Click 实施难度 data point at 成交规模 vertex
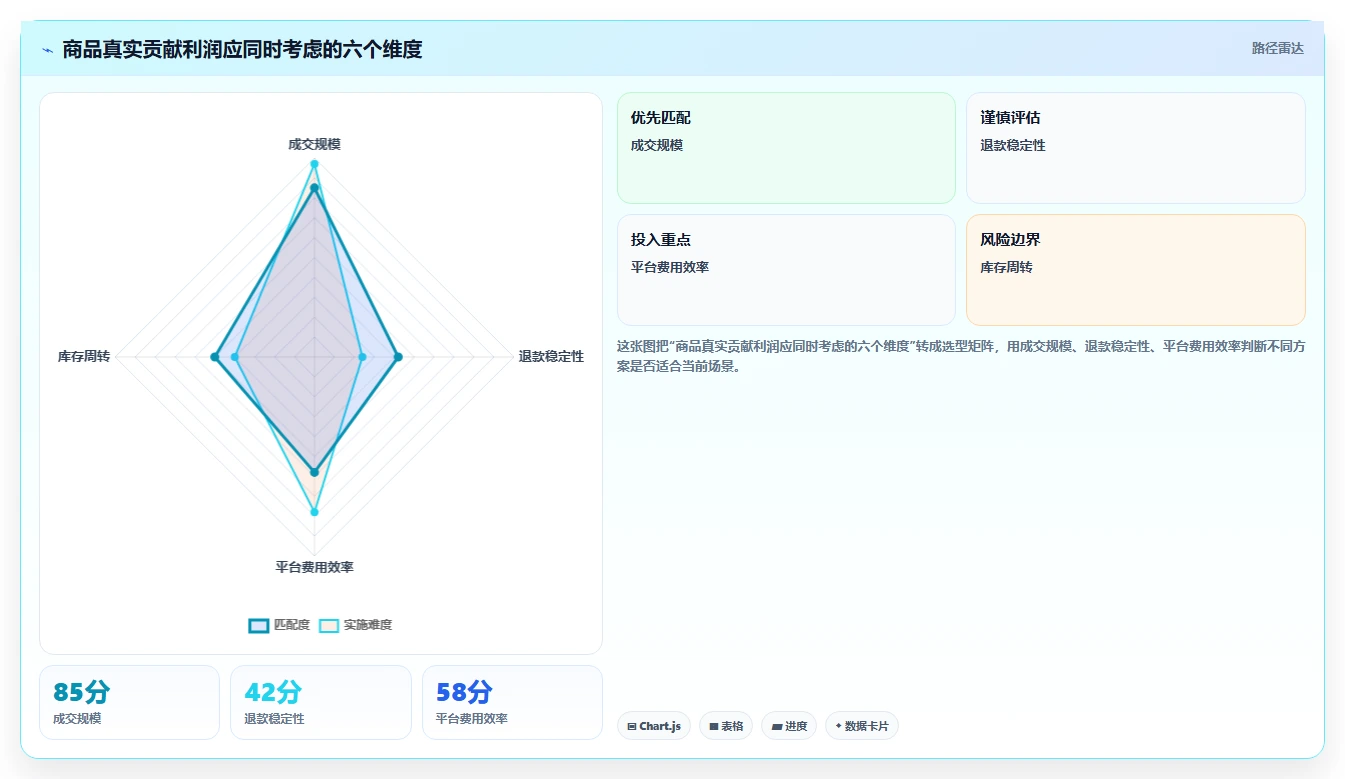The image size is (1345, 779). tap(314, 164)
